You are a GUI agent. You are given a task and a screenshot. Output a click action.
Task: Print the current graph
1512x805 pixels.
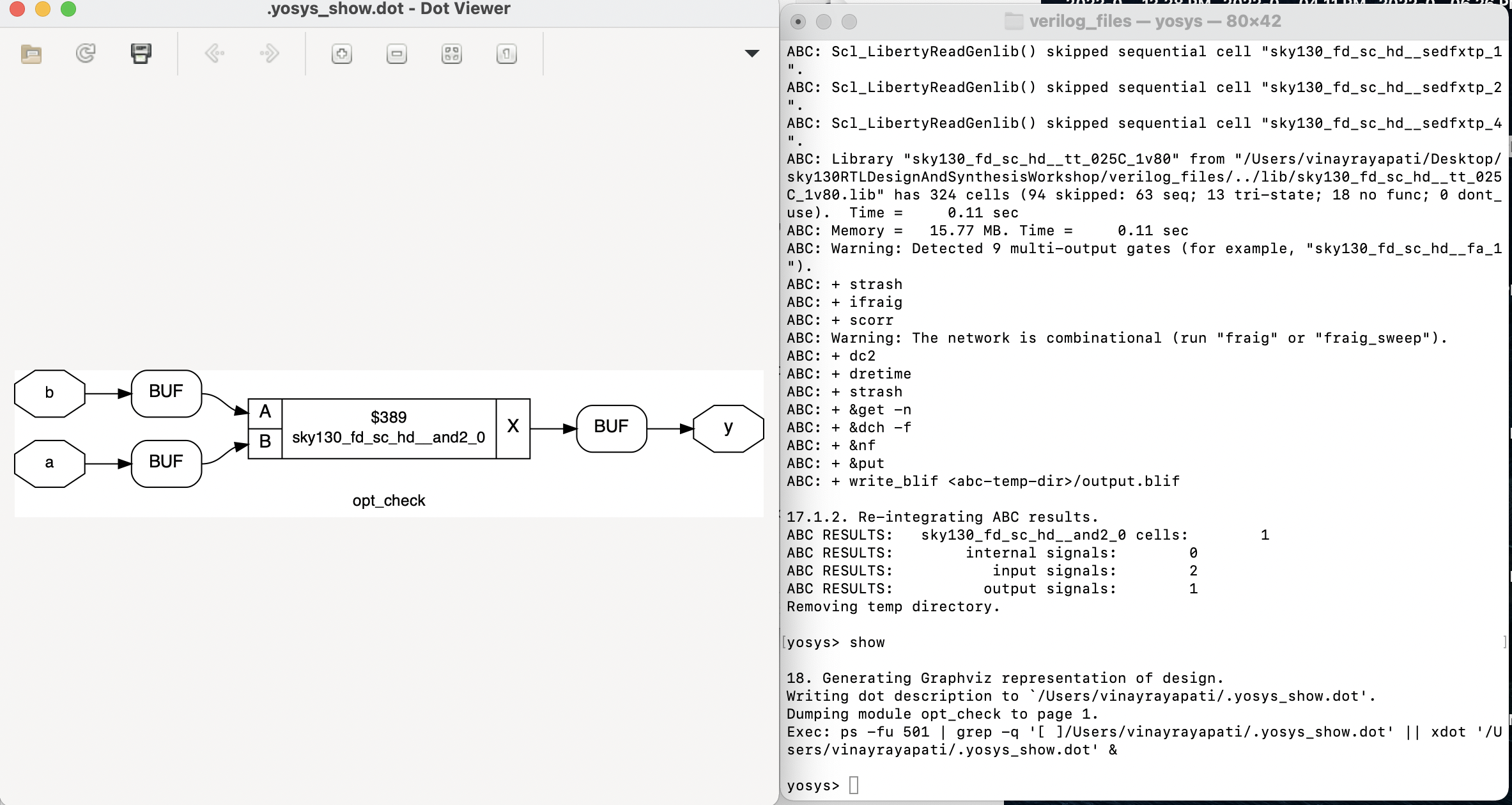(141, 54)
